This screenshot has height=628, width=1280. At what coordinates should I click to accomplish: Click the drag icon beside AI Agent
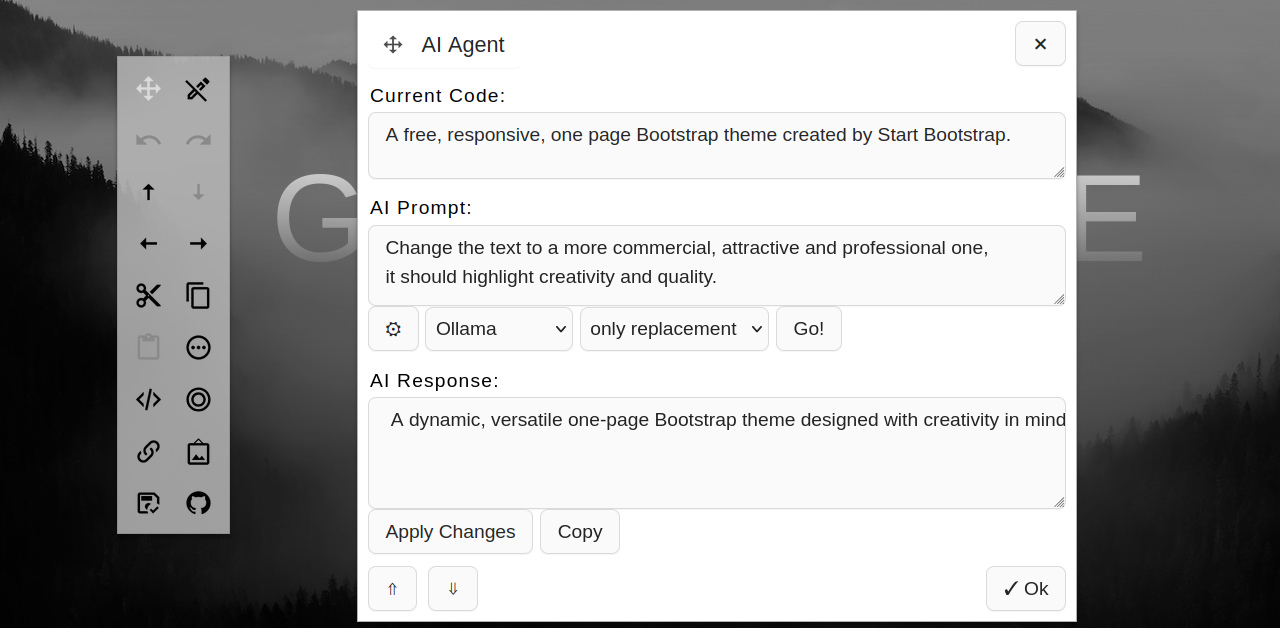pos(393,44)
